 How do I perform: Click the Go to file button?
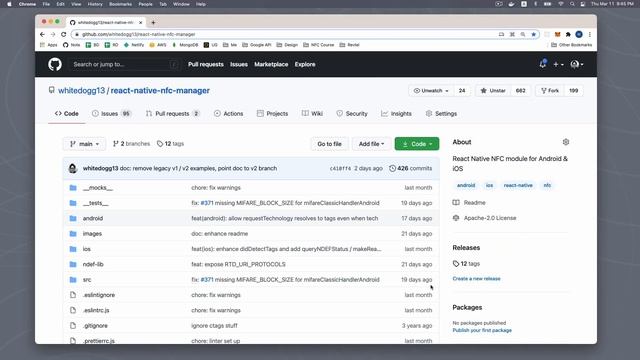tap(329, 144)
